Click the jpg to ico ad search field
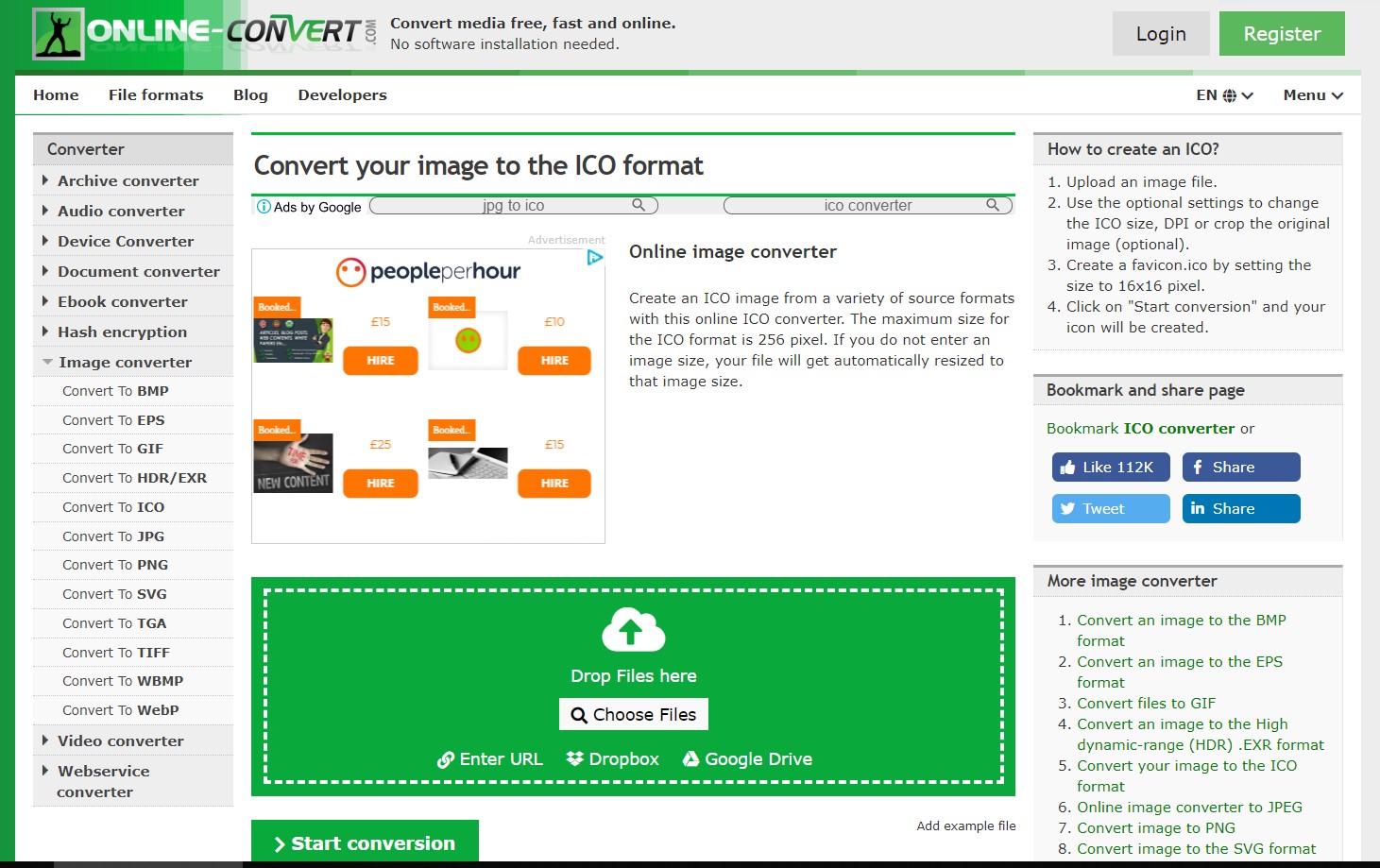Image resolution: width=1380 pixels, height=868 pixels. click(514, 205)
